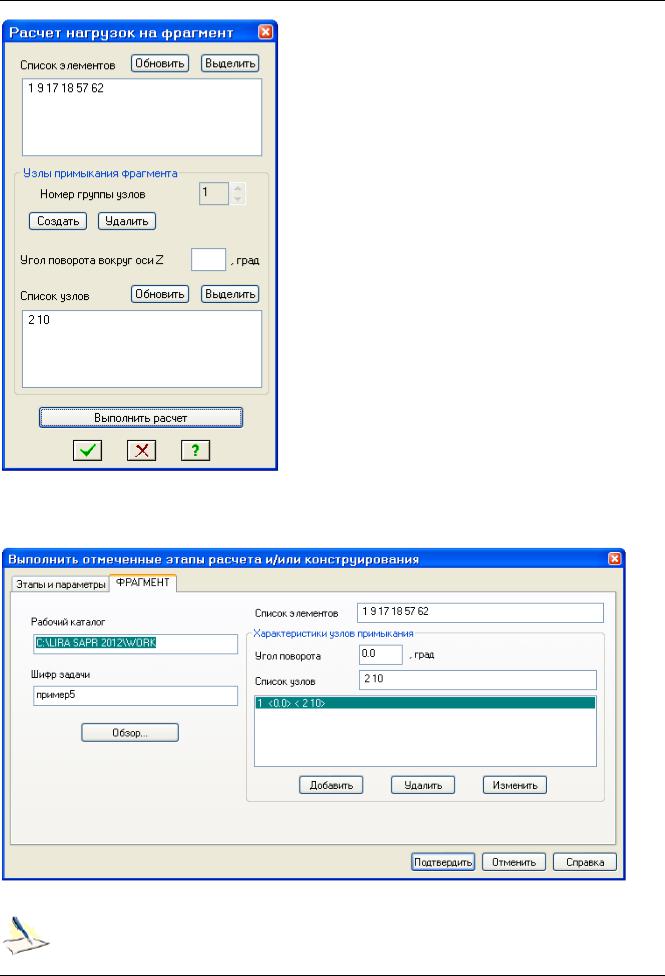This screenshot has height=976, width=665.
Task: Click the Подтвердить button
Action: tap(443, 862)
